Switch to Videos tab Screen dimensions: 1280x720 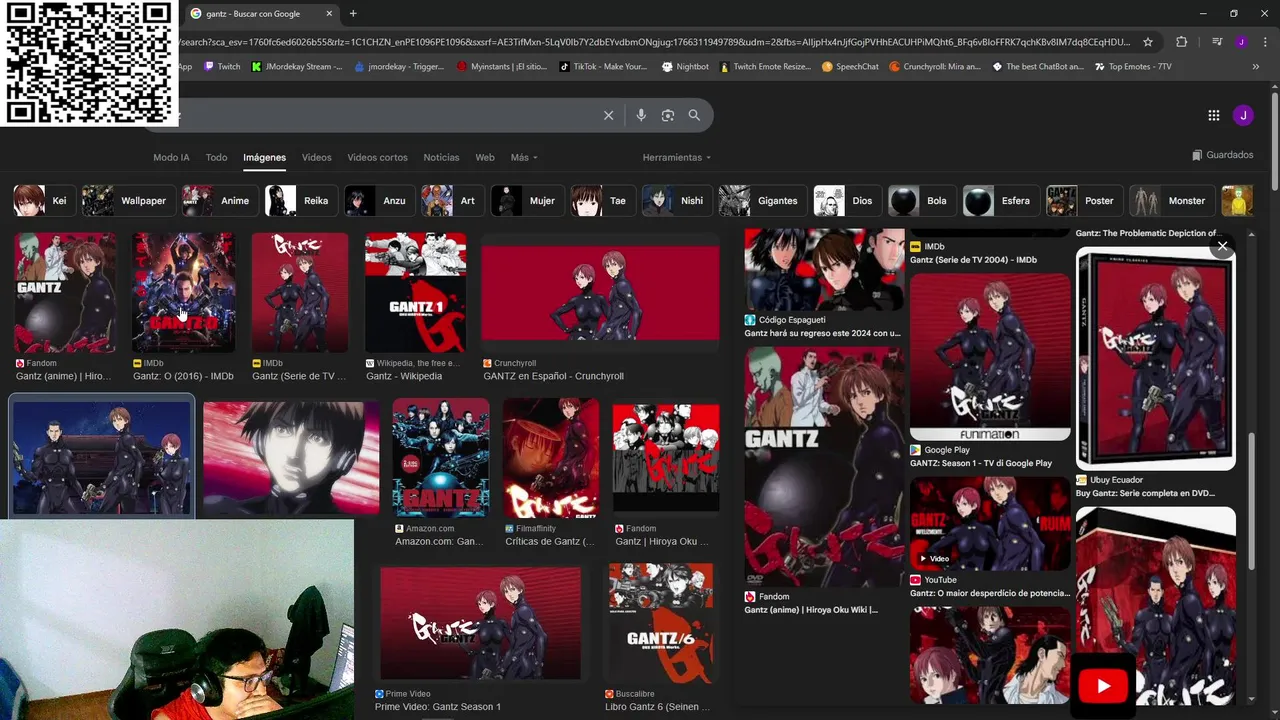point(316,158)
